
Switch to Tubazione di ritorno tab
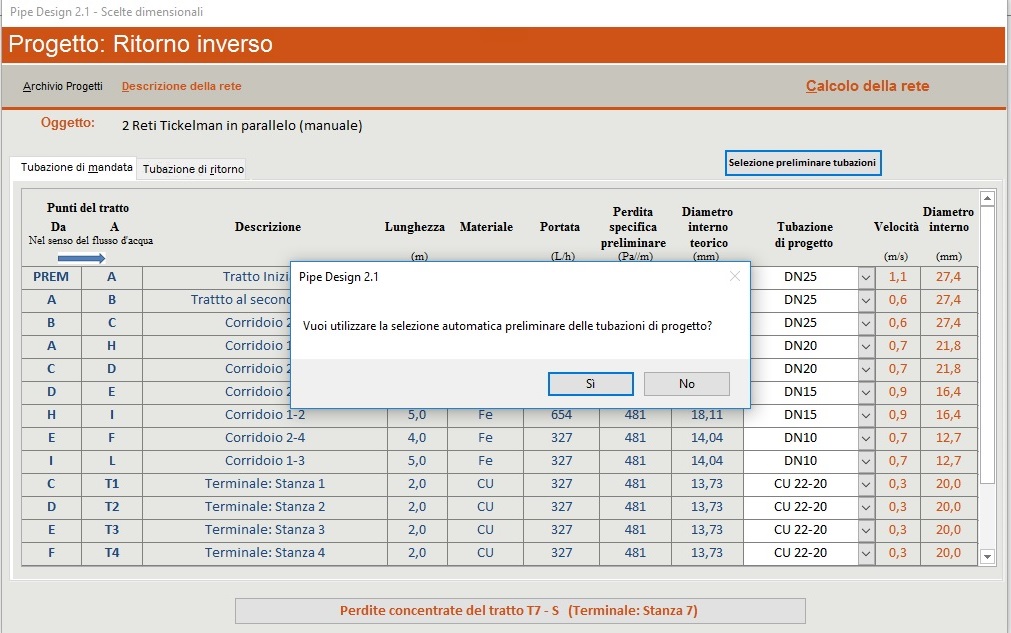tap(193, 169)
